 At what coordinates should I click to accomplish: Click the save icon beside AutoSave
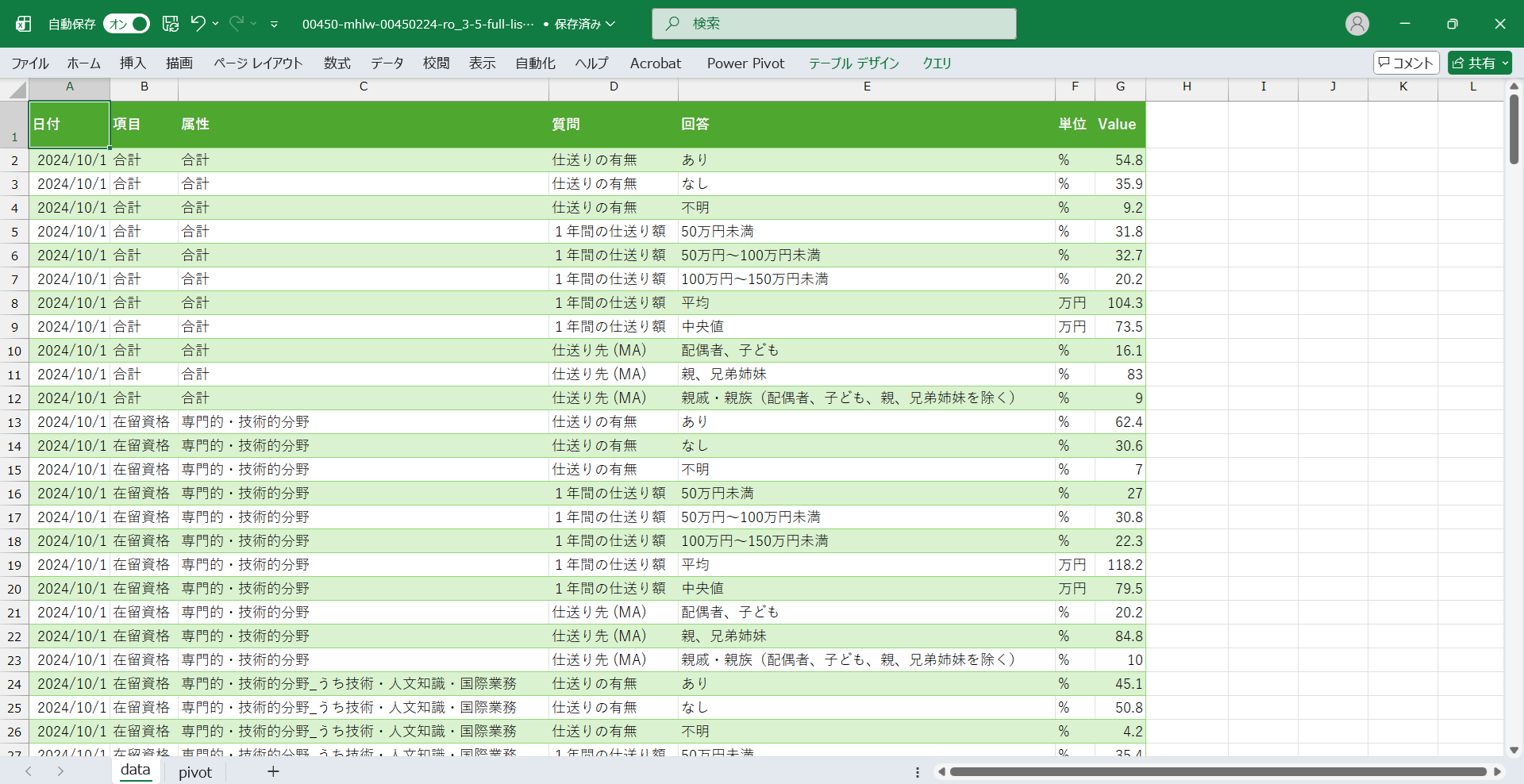click(171, 24)
